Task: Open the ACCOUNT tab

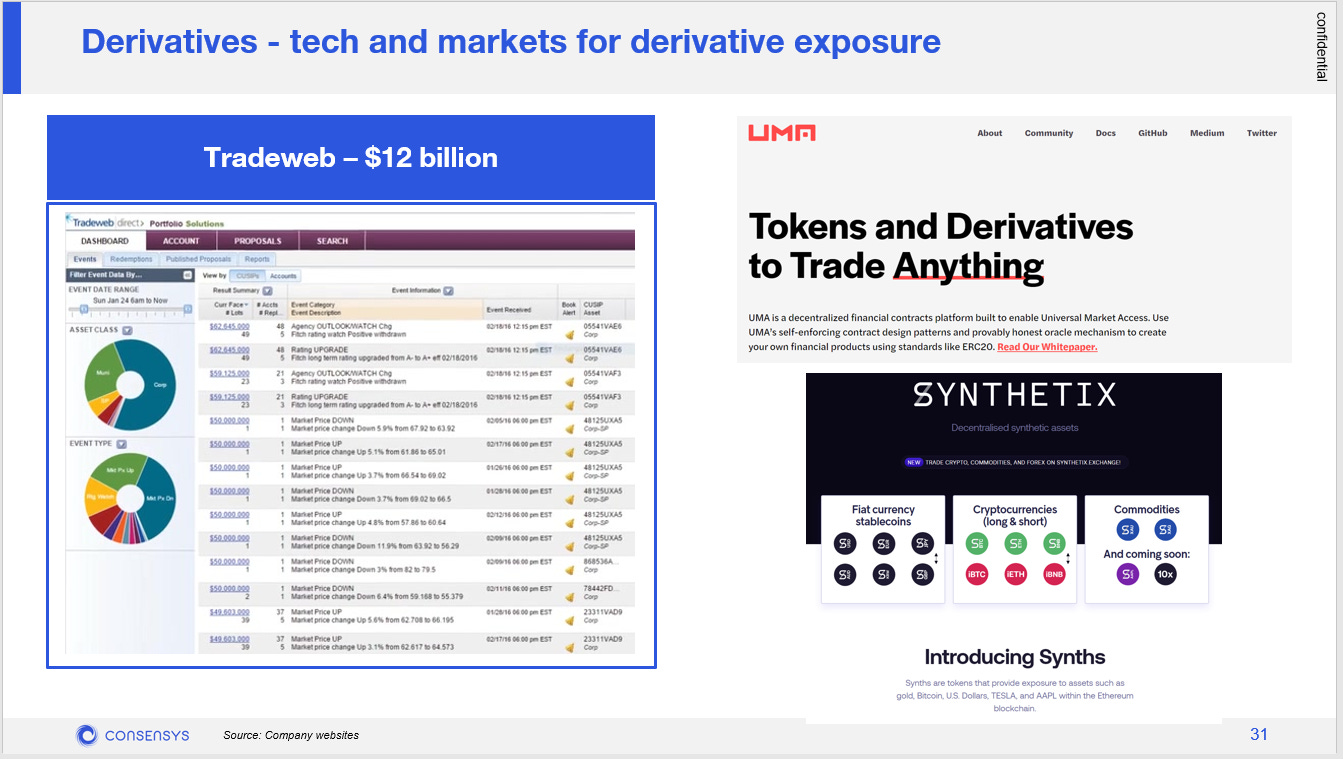Action: pyautogui.click(x=182, y=241)
